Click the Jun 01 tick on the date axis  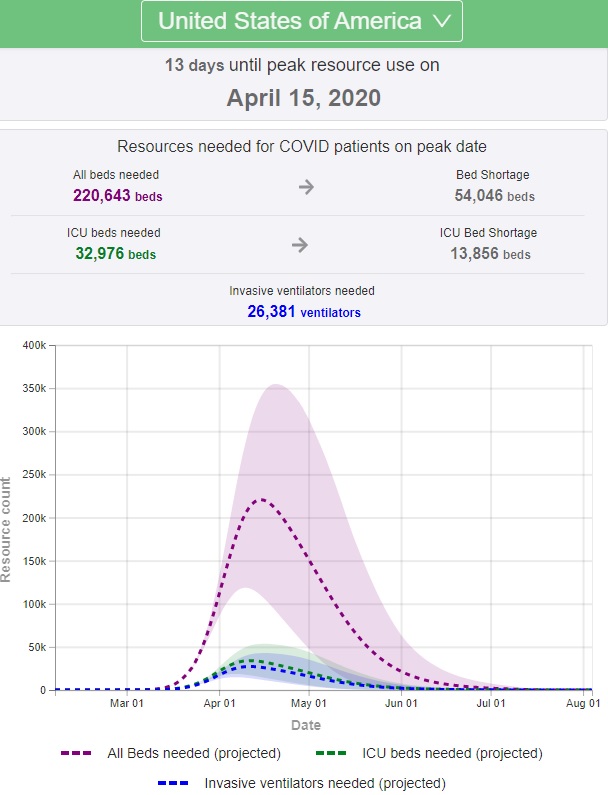click(x=401, y=704)
